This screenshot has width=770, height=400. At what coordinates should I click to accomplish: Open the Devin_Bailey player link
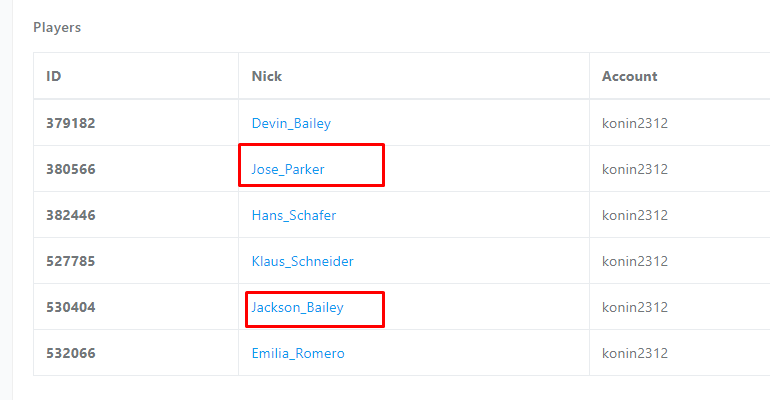pyautogui.click(x=291, y=123)
